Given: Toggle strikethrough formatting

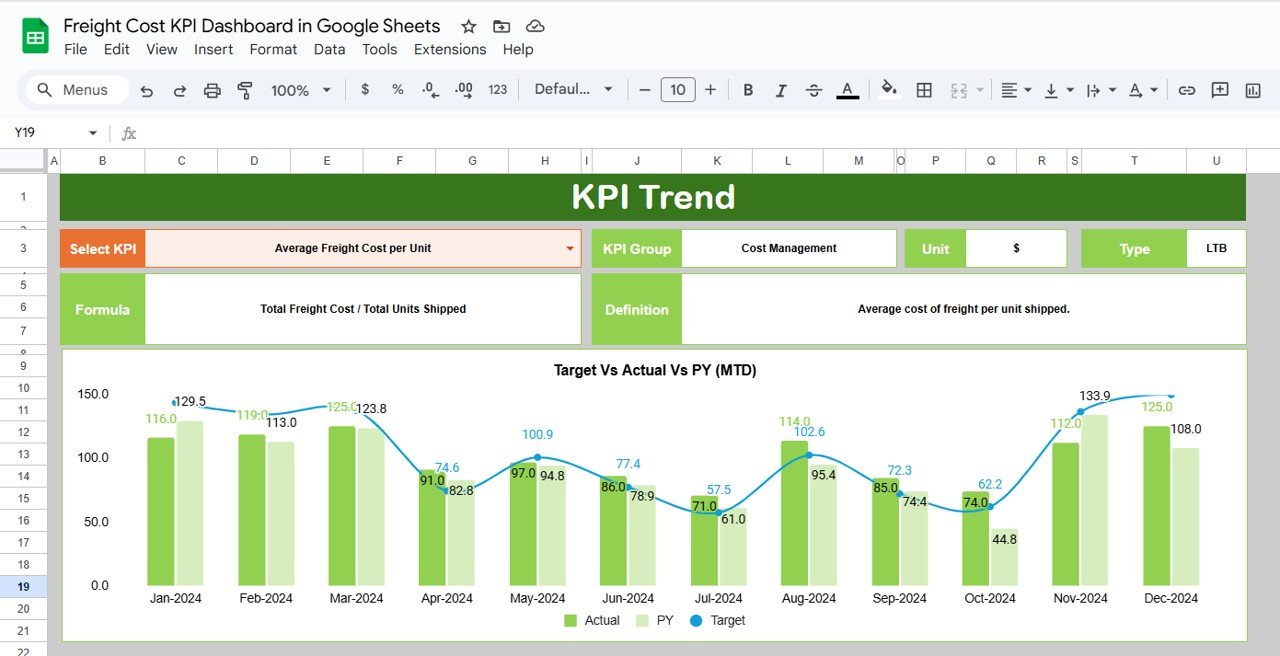Looking at the screenshot, I should [814, 89].
